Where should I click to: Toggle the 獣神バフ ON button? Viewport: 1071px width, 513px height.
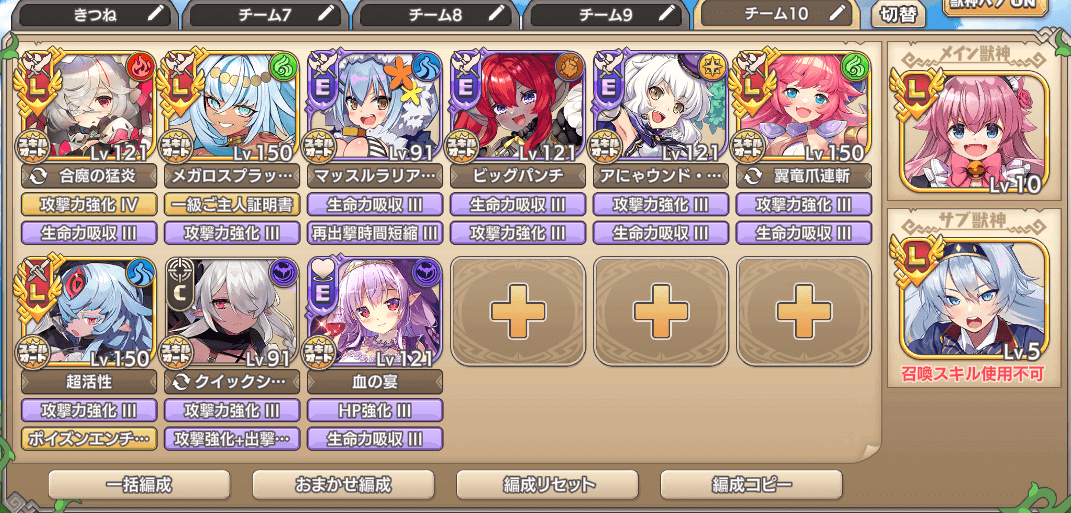point(994,5)
